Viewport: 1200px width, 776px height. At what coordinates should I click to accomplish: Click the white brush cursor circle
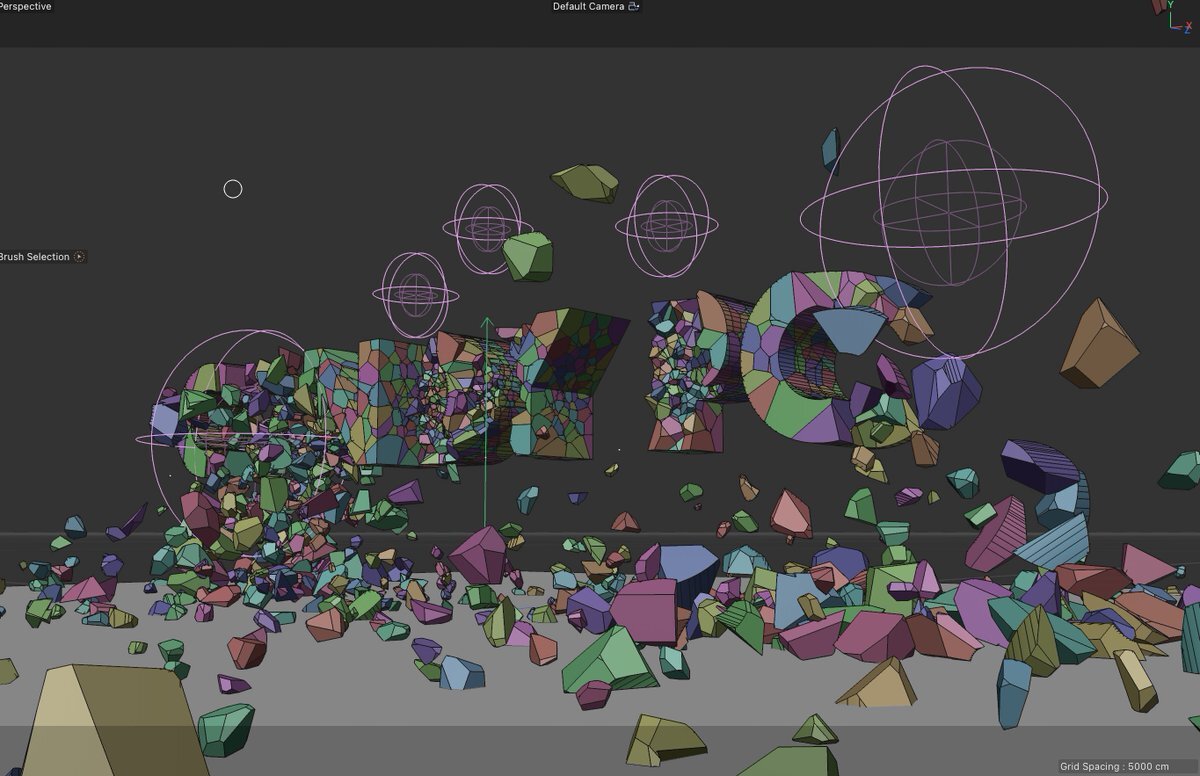(x=233, y=189)
